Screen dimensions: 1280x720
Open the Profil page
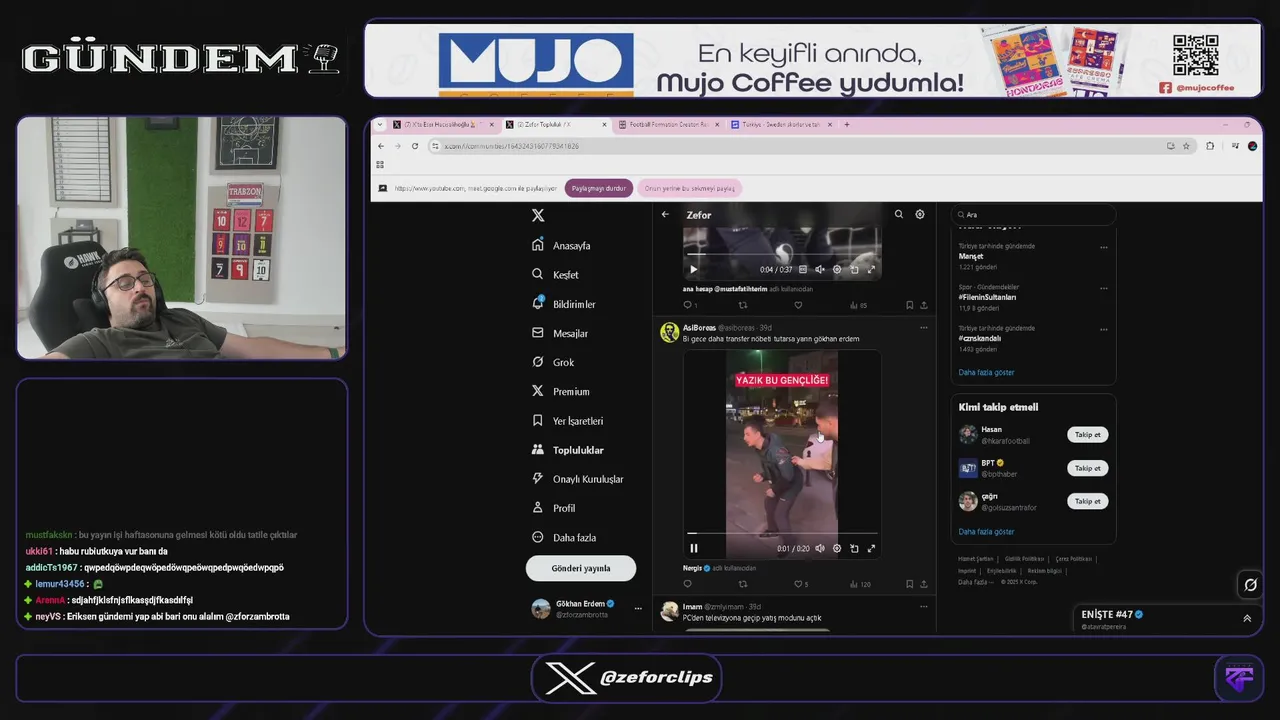click(553, 508)
